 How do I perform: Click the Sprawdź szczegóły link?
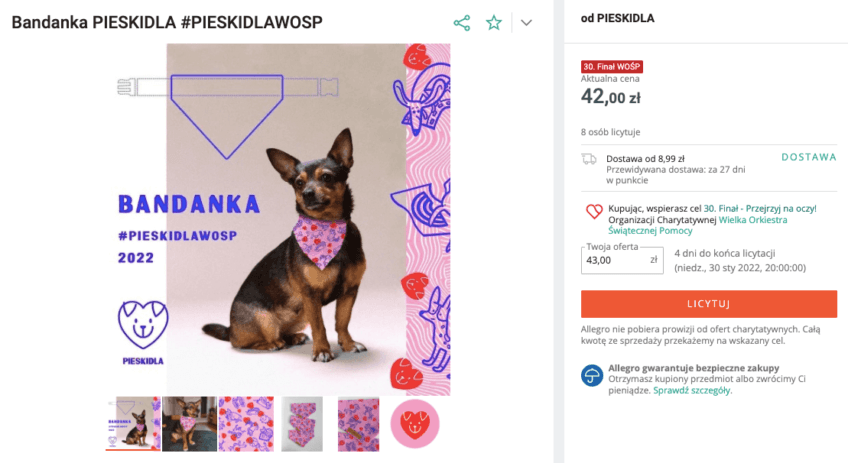pyautogui.click(x=692, y=390)
